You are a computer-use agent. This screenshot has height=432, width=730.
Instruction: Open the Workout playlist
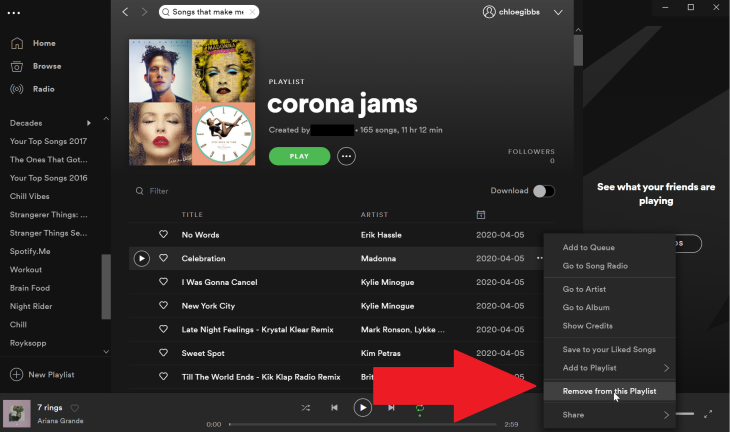click(x=26, y=270)
